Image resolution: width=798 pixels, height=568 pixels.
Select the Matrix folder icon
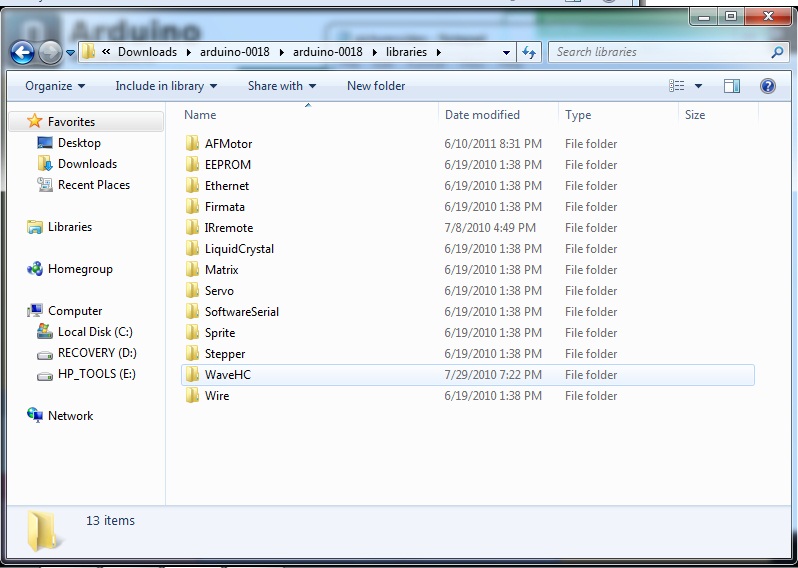point(192,269)
